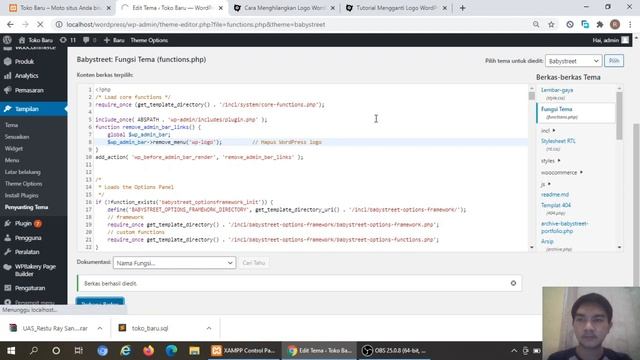The width and height of the screenshot is (640, 360).
Task: Open the Install Plugins submenu item
Action: tap(21, 196)
